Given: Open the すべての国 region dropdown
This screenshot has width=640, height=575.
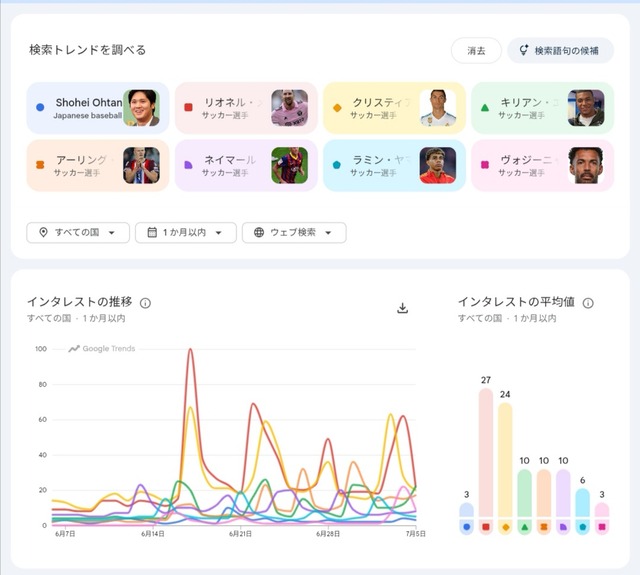Looking at the screenshot, I should click(78, 233).
